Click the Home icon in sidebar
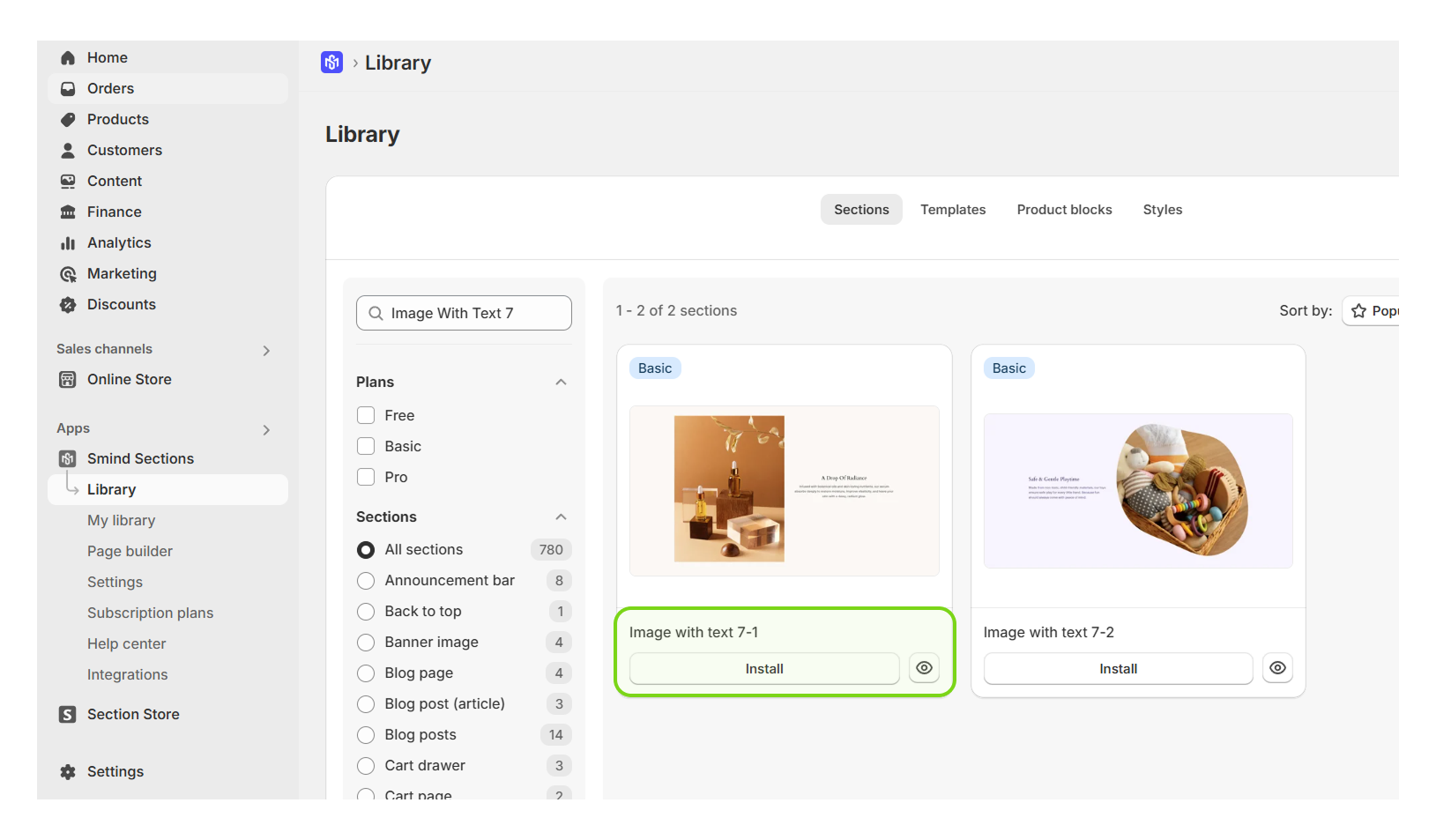 click(68, 58)
